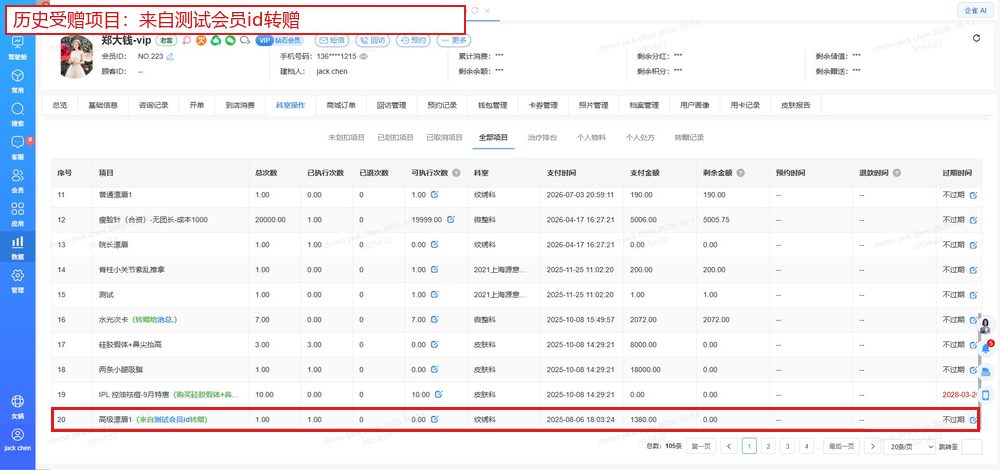Open jack chen user profile in sidebar

tap(18, 439)
